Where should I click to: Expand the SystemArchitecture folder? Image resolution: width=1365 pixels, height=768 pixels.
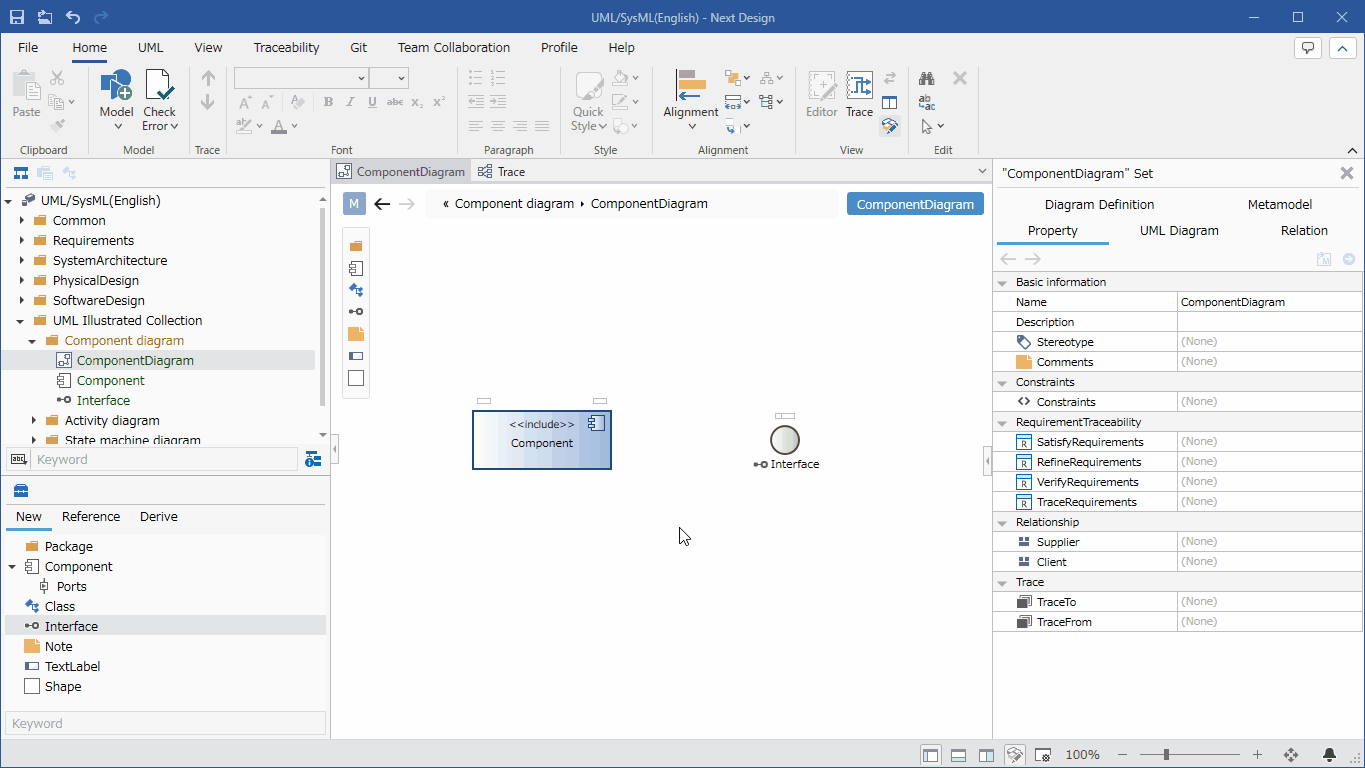pos(22,261)
